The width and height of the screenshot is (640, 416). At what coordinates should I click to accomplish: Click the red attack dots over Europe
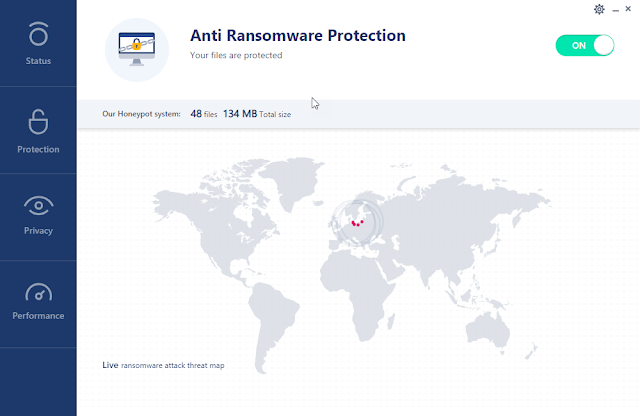(x=358, y=223)
